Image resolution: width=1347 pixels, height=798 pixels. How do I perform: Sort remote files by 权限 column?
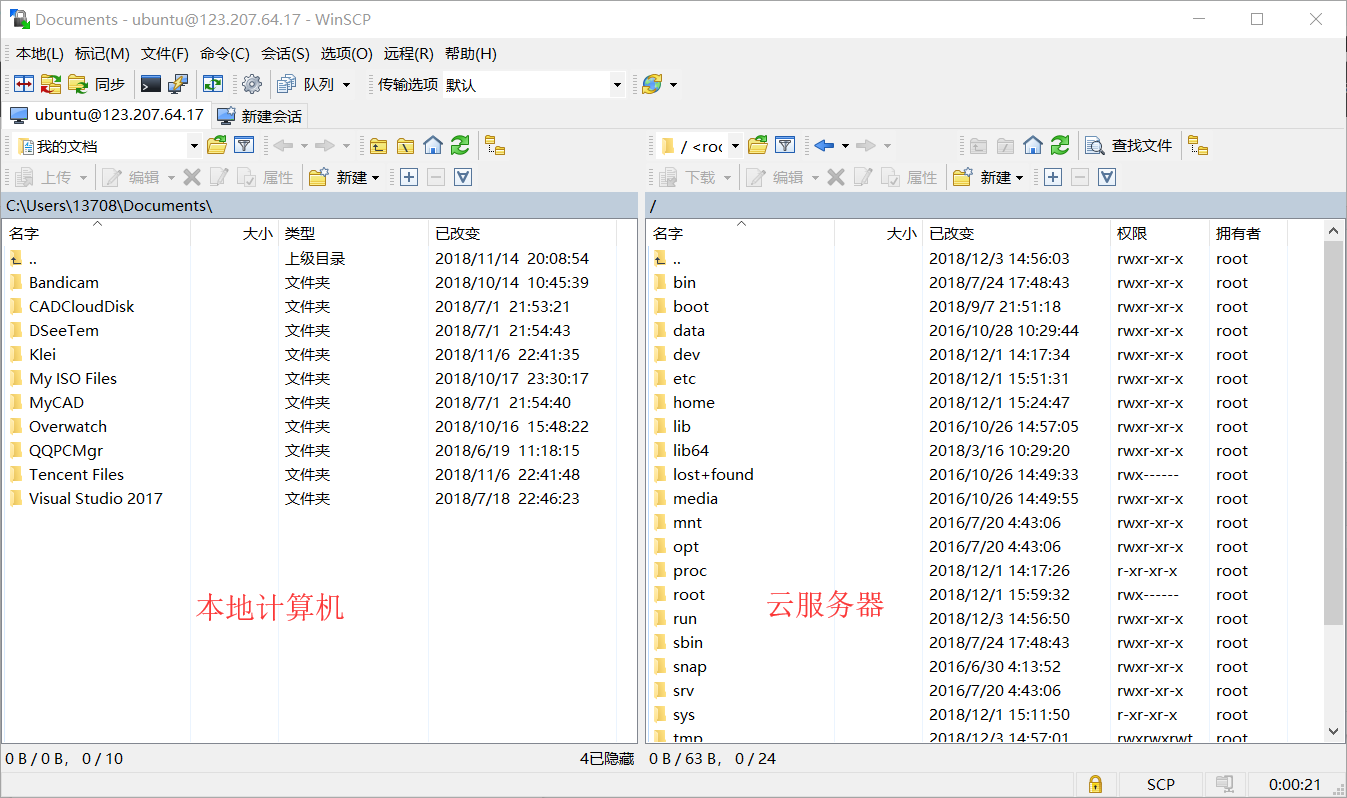coord(1160,233)
